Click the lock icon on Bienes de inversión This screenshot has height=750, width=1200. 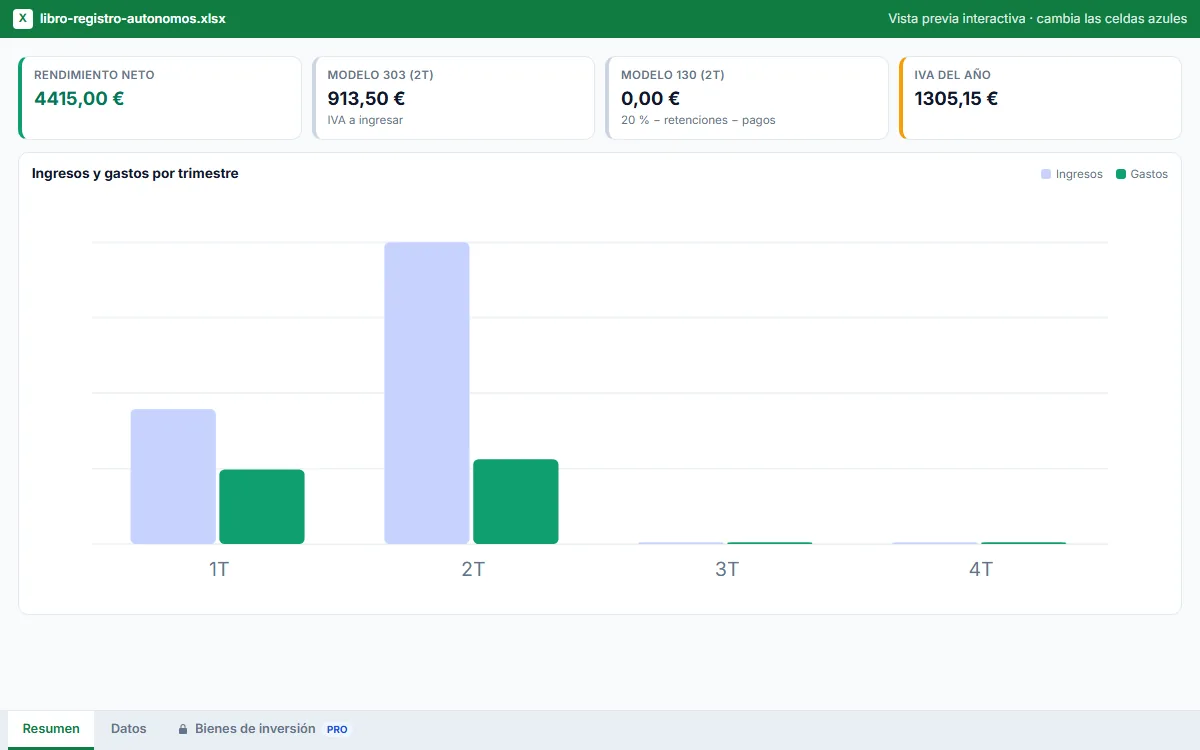(x=183, y=729)
